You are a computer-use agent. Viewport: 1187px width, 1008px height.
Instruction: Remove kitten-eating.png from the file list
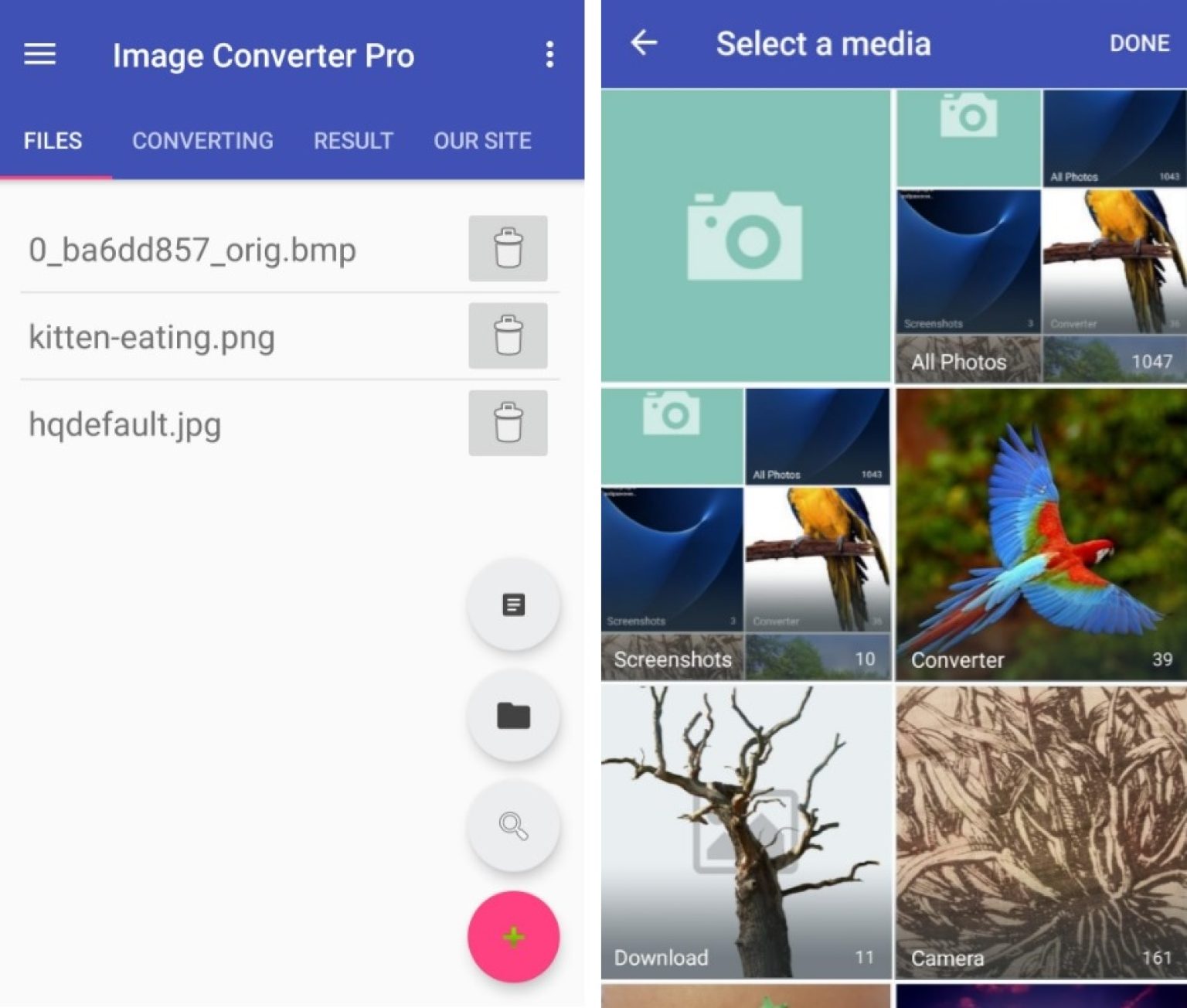[508, 336]
